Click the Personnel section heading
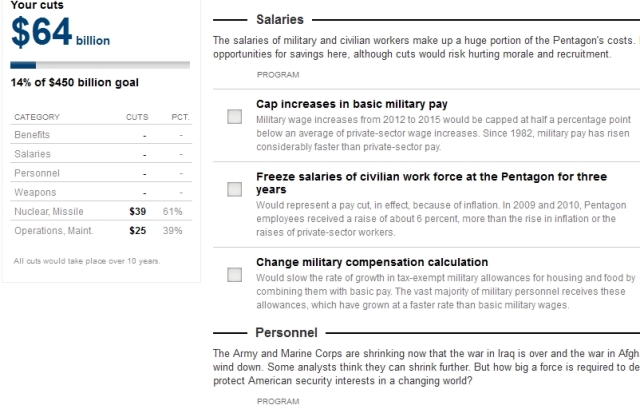 click(286, 332)
